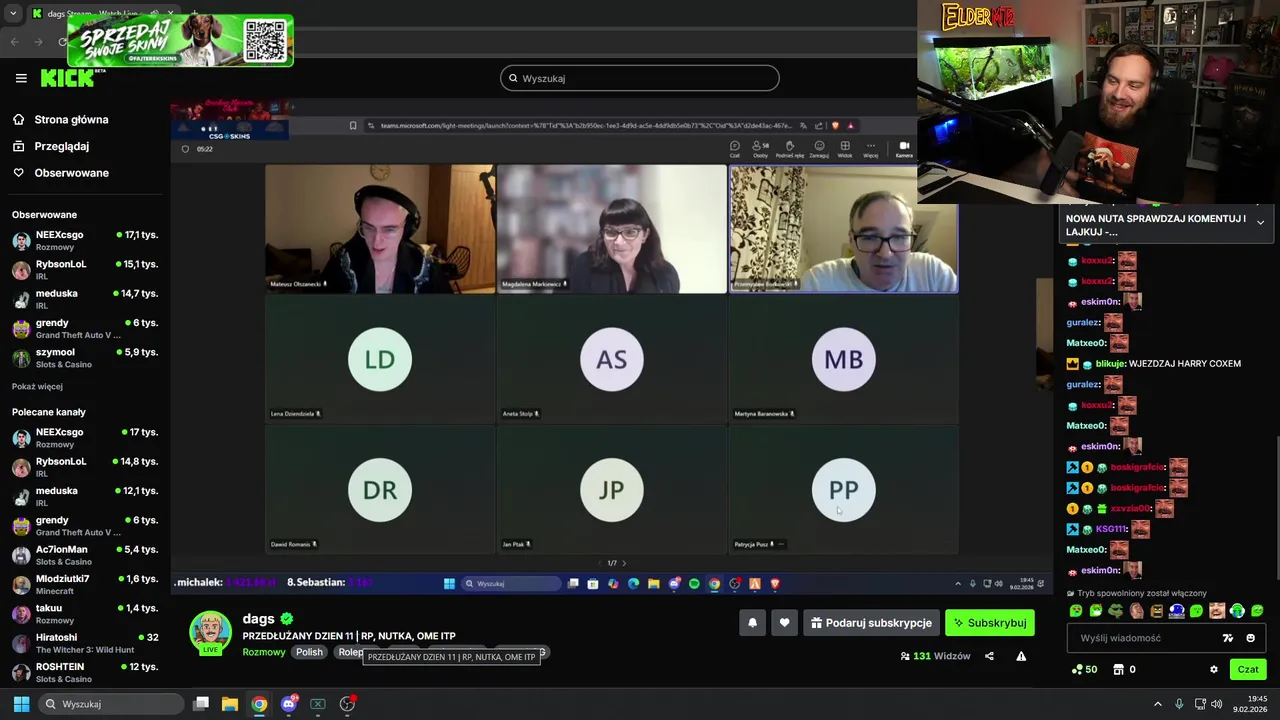
Task: Send message with Czat button
Action: pyautogui.click(x=1248, y=670)
